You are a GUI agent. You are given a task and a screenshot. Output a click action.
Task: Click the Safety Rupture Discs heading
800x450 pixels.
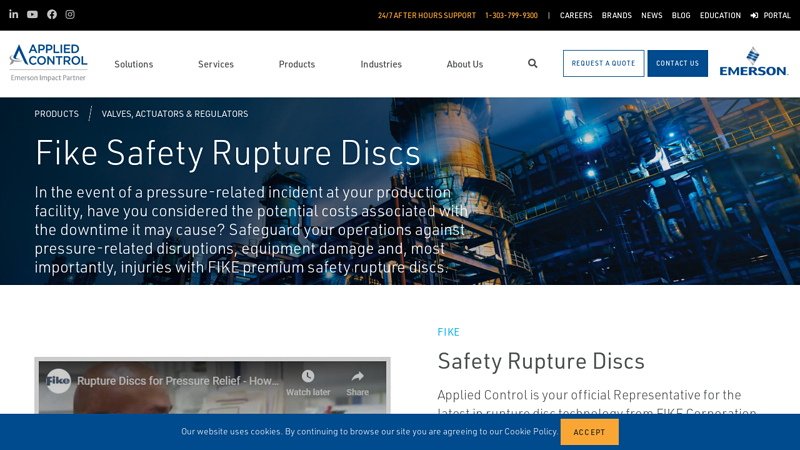coord(541,361)
